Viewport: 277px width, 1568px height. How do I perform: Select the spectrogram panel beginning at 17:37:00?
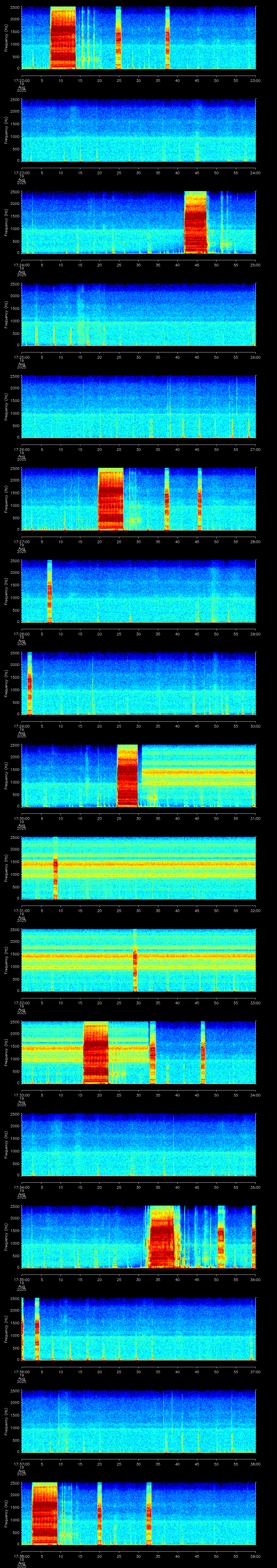(x=138, y=1421)
